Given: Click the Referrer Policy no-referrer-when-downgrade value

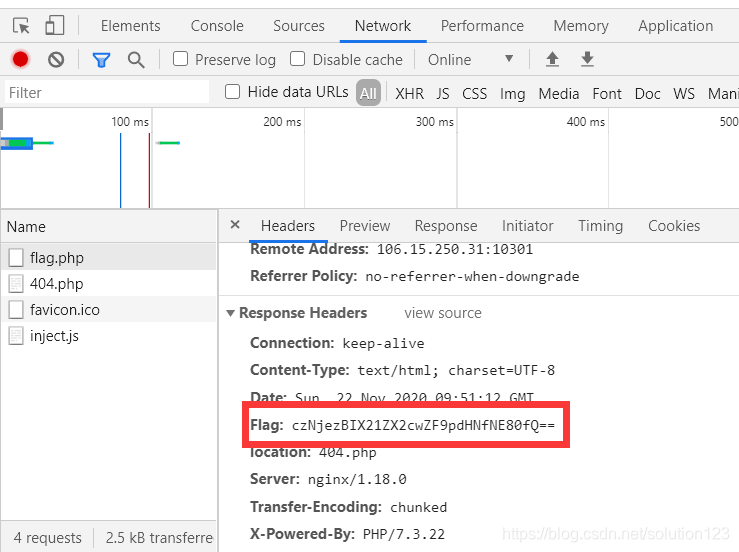Looking at the screenshot, I should 472,276.
